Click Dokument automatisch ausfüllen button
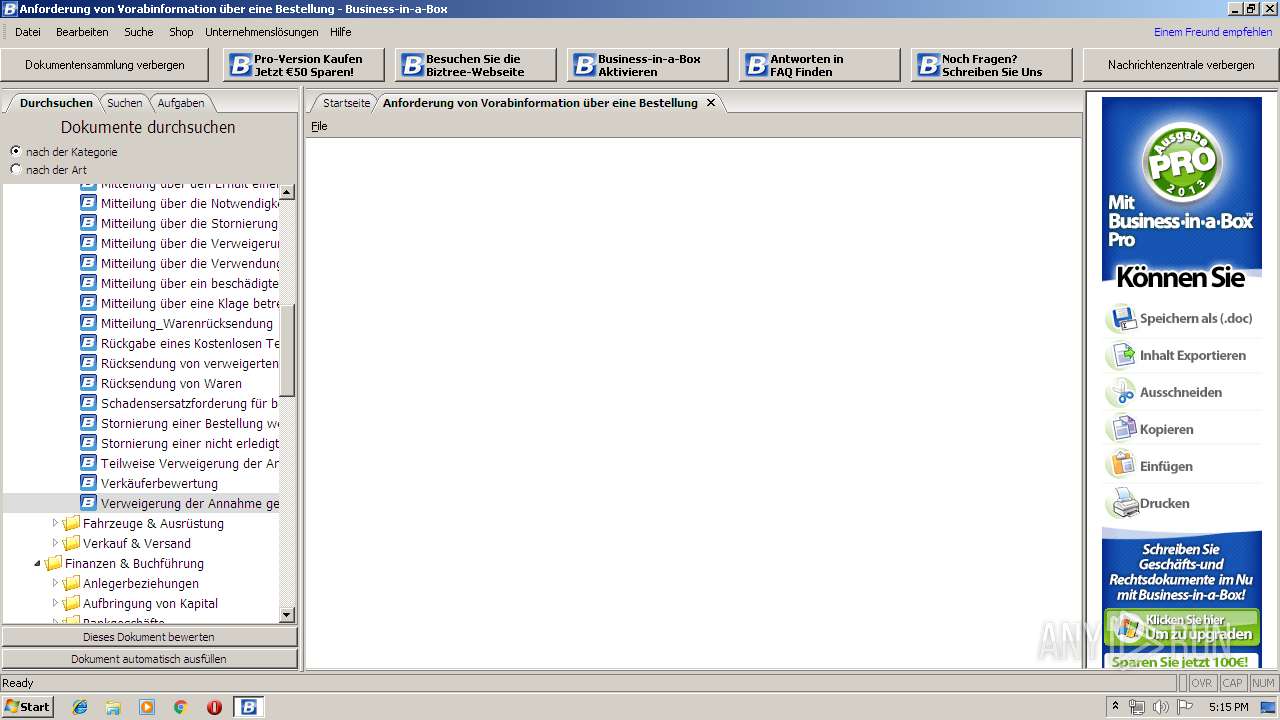 tap(149, 659)
